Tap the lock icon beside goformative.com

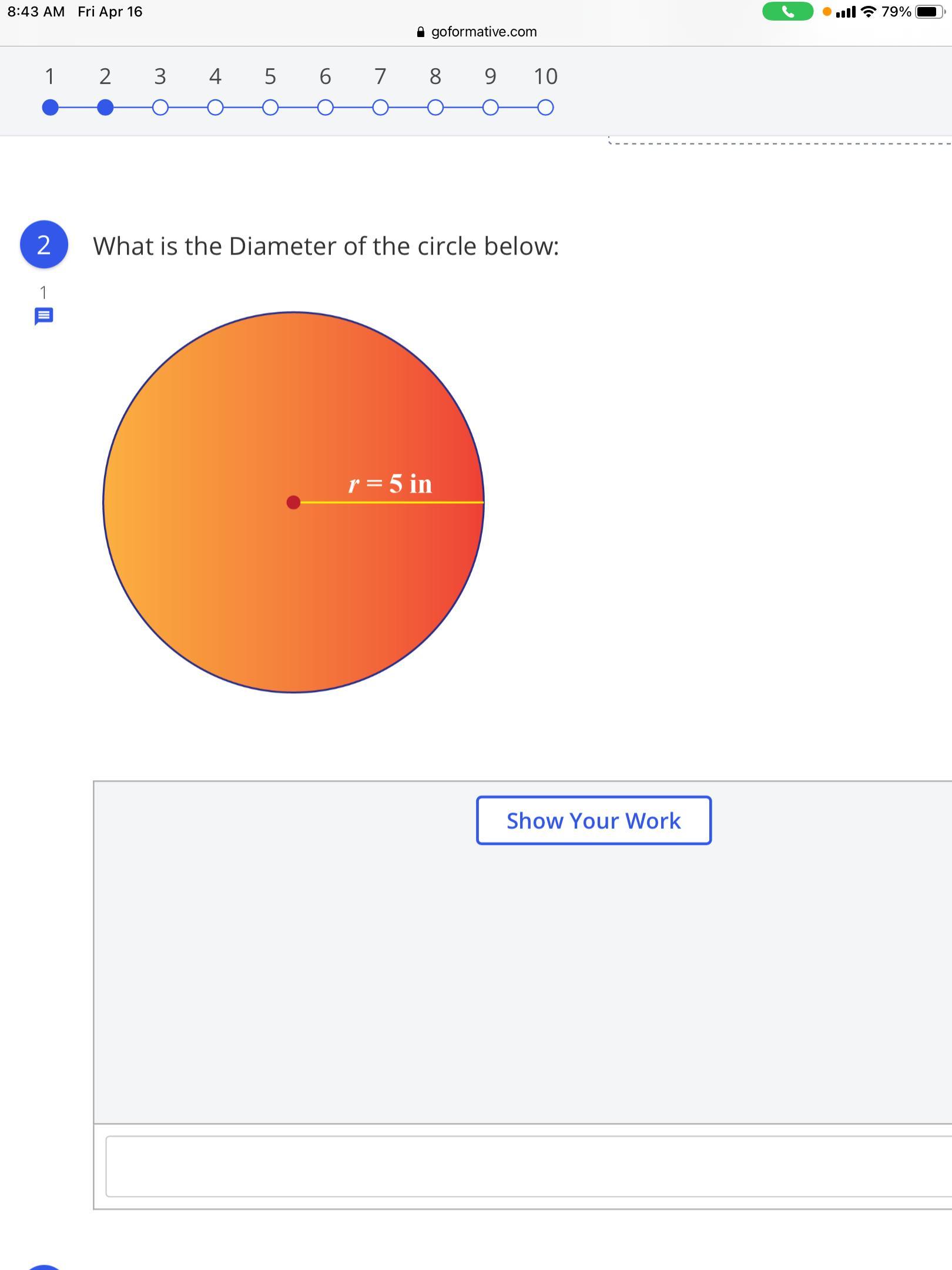(x=420, y=32)
